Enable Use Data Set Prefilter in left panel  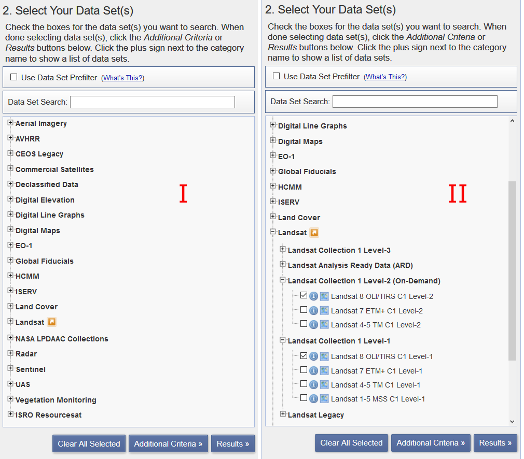[x=13, y=77]
